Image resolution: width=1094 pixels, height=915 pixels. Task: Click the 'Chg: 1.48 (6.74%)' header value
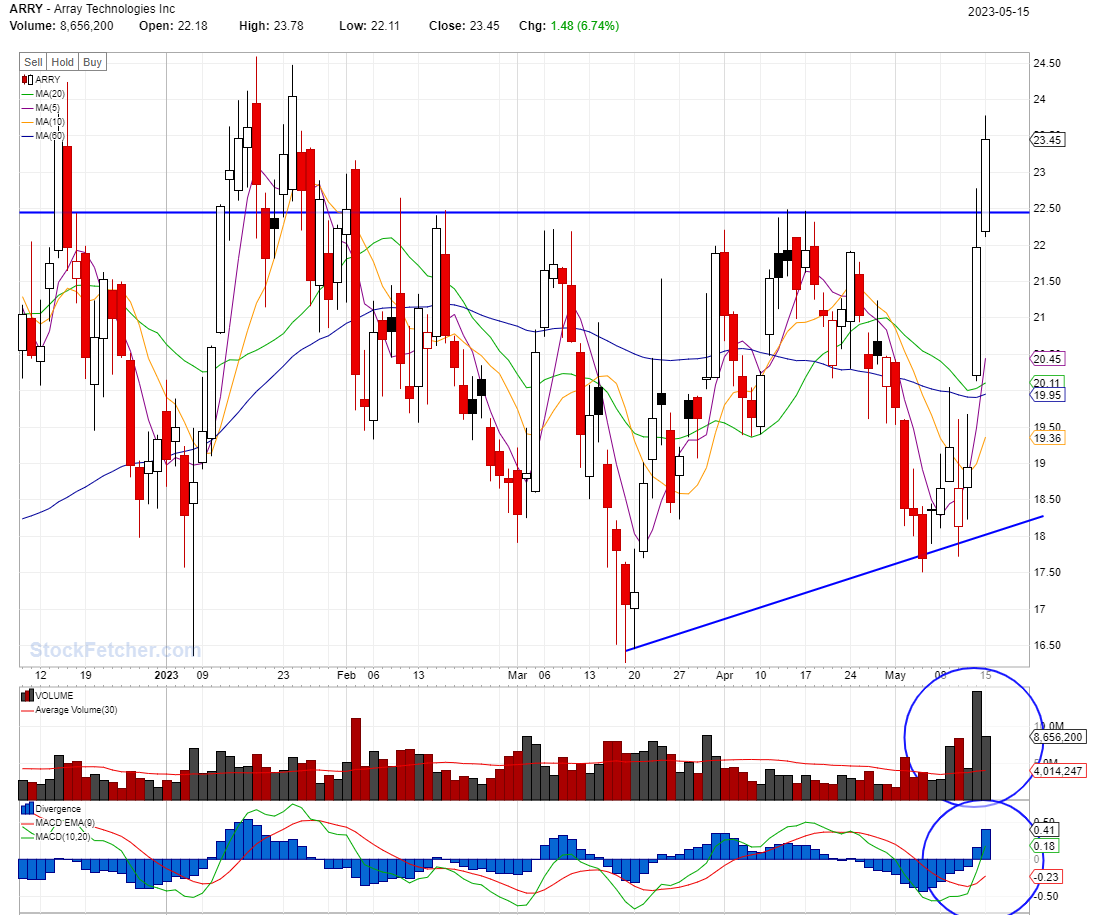(x=569, y=26)
